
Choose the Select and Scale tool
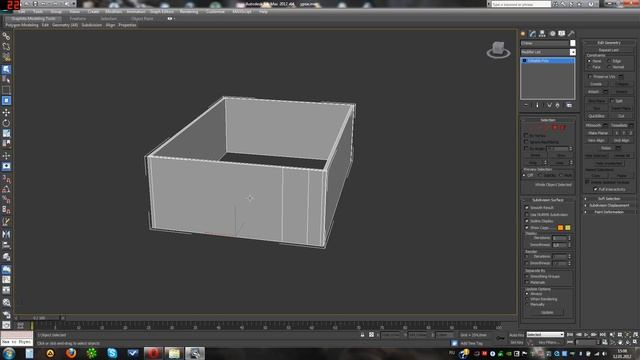6,133
